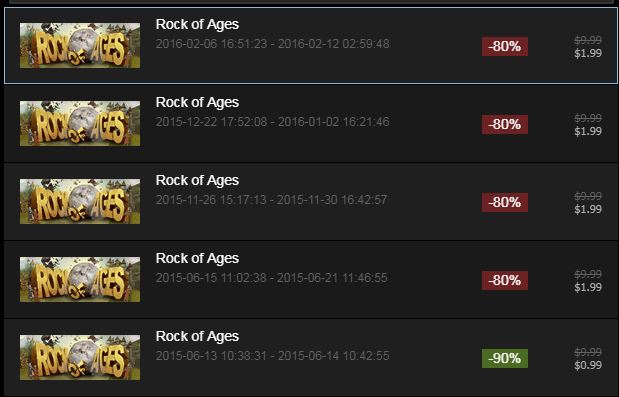Click date range 2015-06-13 10:38:31 - 2015-06-14 10:42:55

point(272,356)
